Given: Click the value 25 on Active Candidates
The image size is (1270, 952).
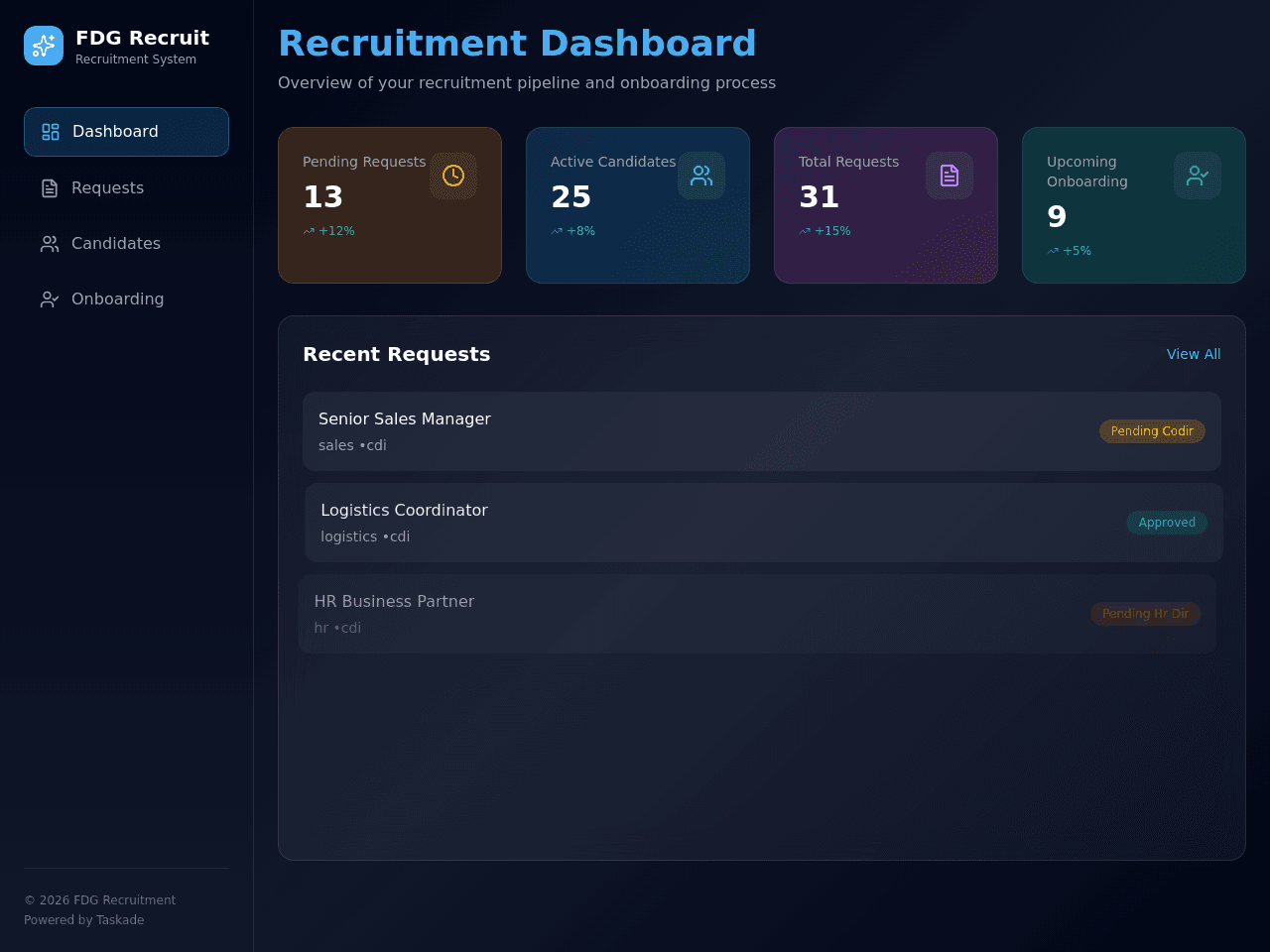Looking at the screenshot, I should tap(571, 197).
